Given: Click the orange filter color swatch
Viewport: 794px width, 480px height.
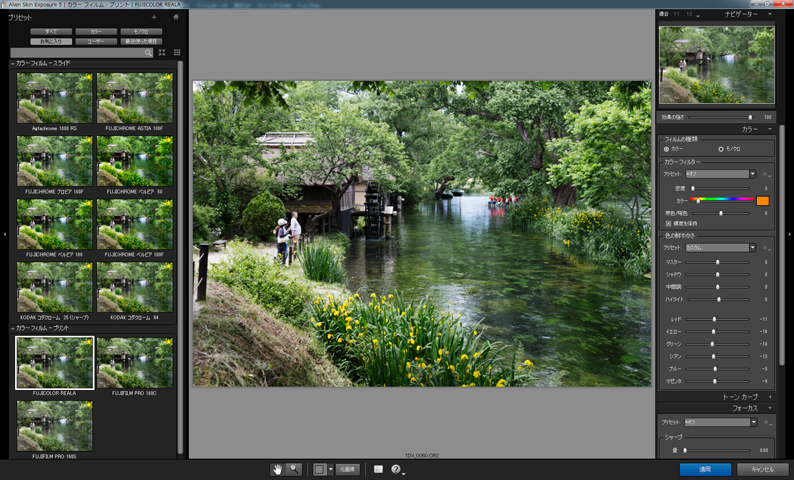Looking at the screenshot, I should [x=762, y=200].
